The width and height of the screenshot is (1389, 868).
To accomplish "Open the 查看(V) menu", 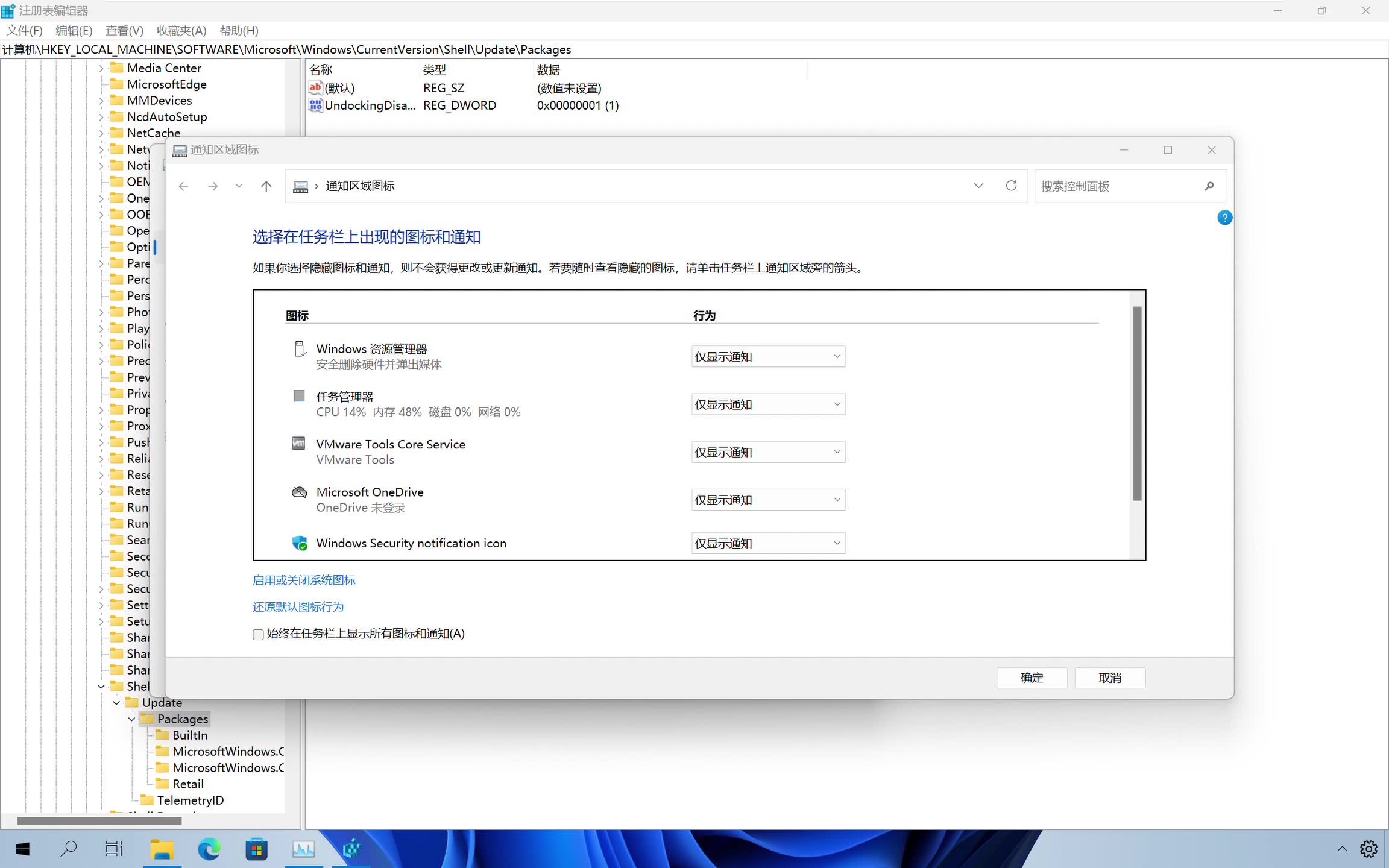I will (124, 30).
